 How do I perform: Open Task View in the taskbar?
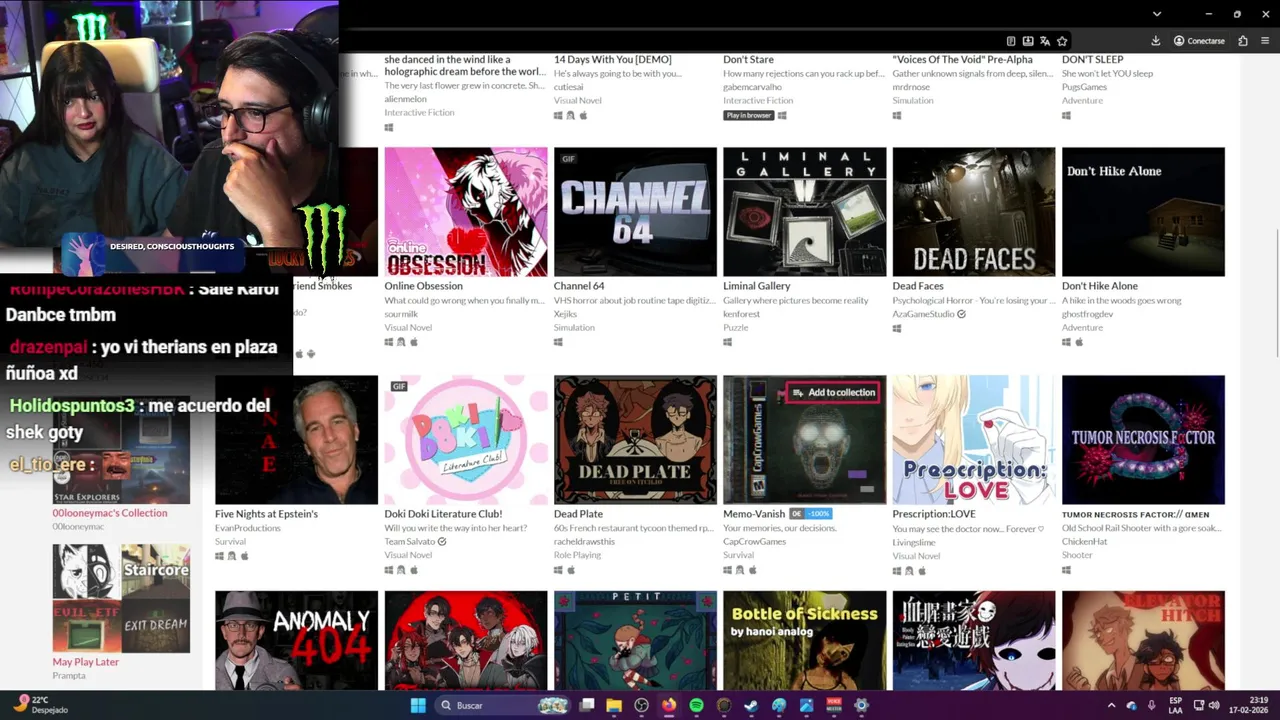point(587,705)
